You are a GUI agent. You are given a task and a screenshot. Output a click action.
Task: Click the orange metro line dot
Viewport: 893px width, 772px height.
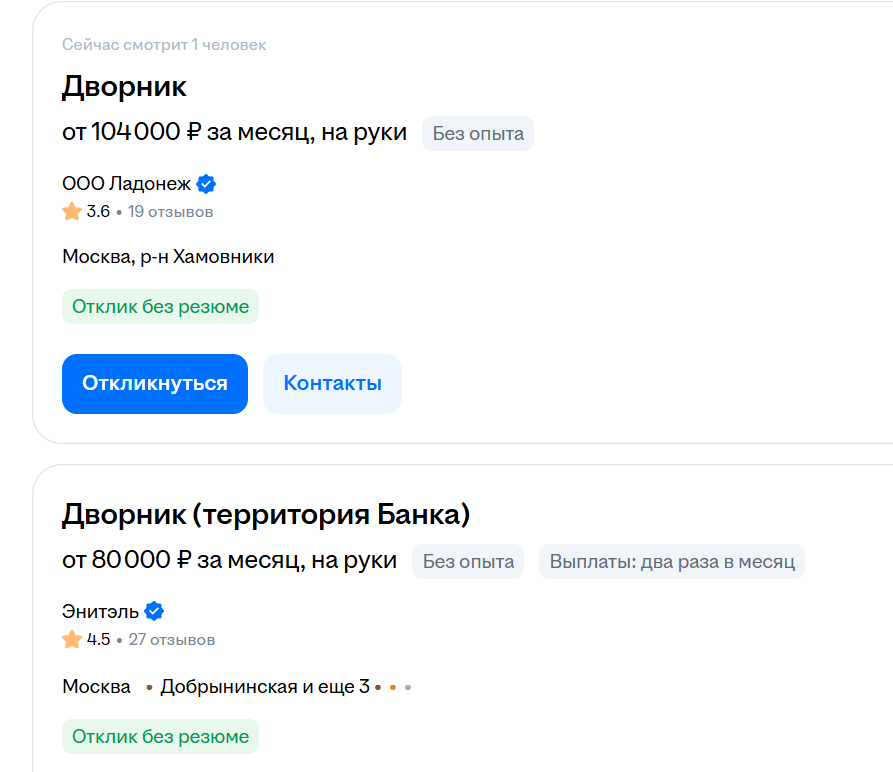click(393, 687)
